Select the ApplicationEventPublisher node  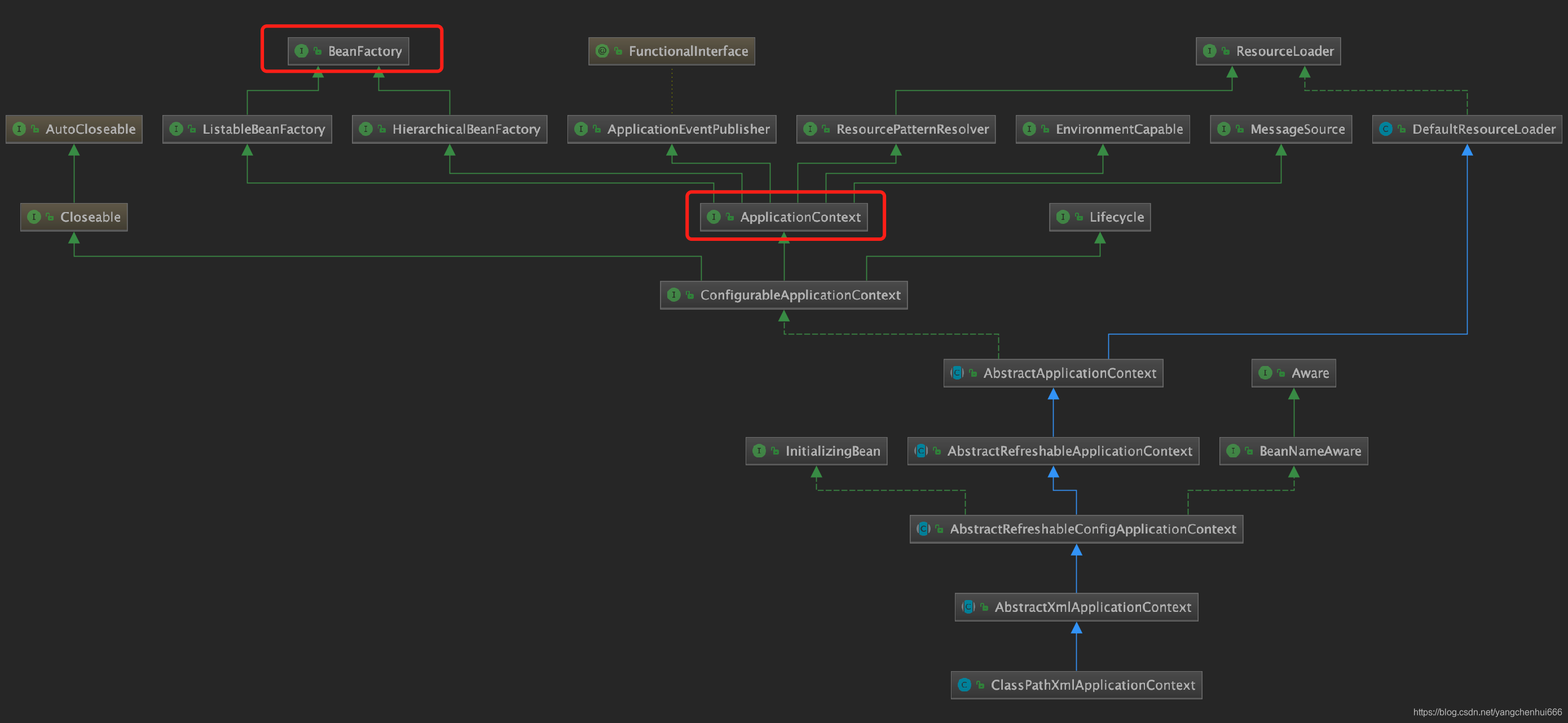(x=688, y=129)
